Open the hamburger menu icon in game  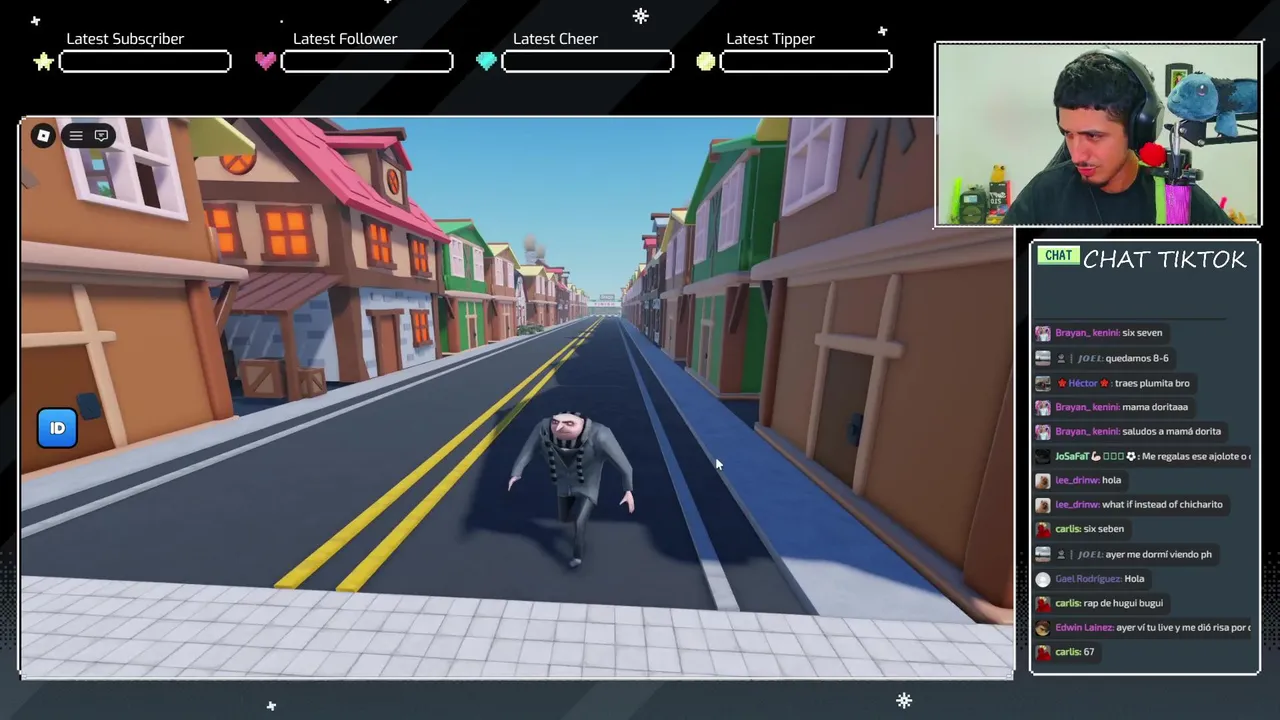point(76,136)
